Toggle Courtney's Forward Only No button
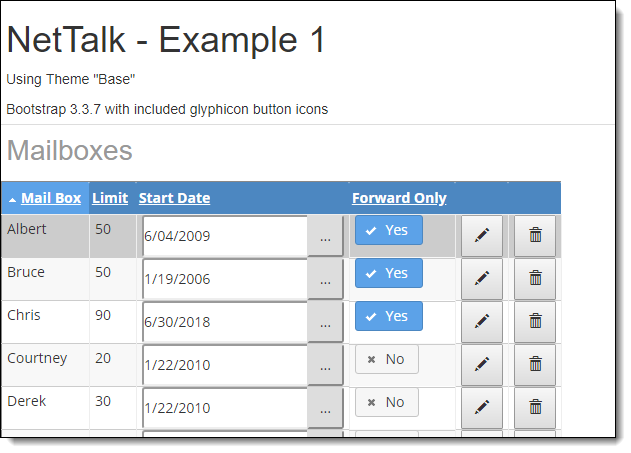 387,359
